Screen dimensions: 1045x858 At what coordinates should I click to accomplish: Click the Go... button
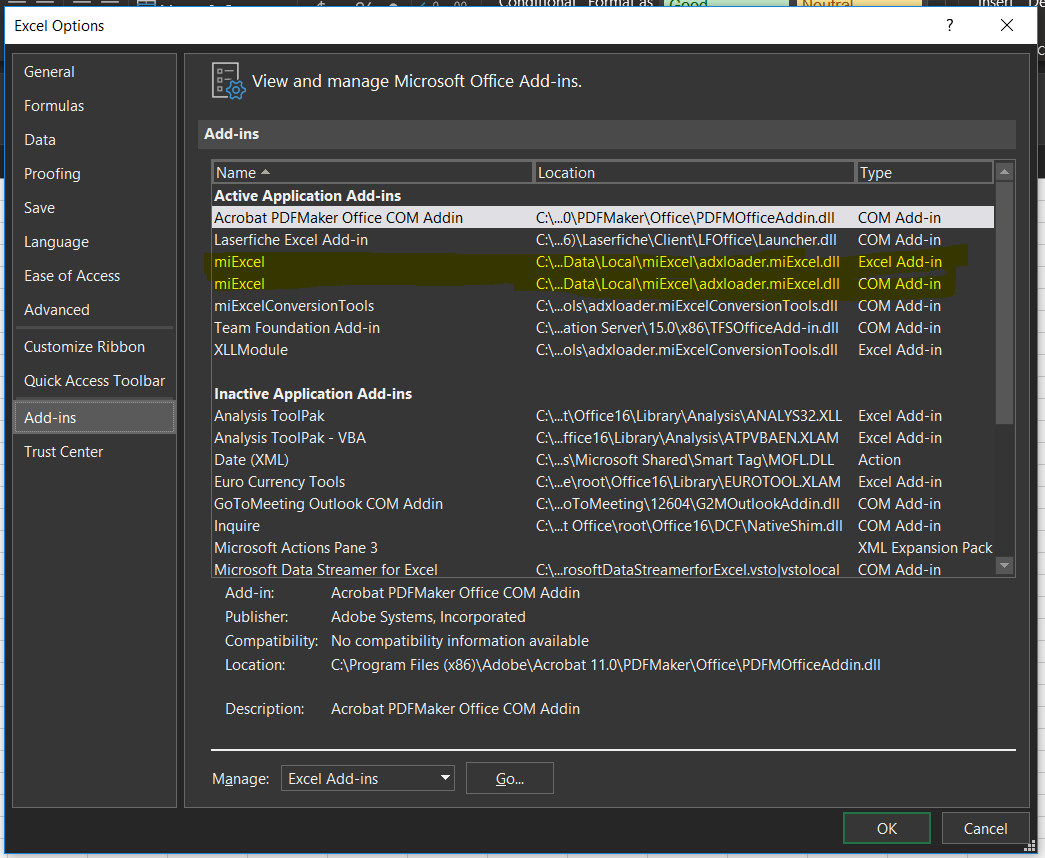510,779
